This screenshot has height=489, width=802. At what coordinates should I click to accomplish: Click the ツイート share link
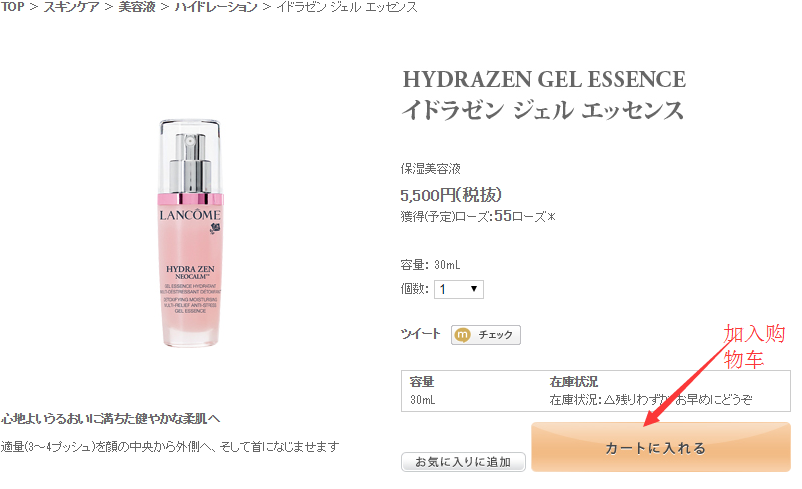point(420,334)
